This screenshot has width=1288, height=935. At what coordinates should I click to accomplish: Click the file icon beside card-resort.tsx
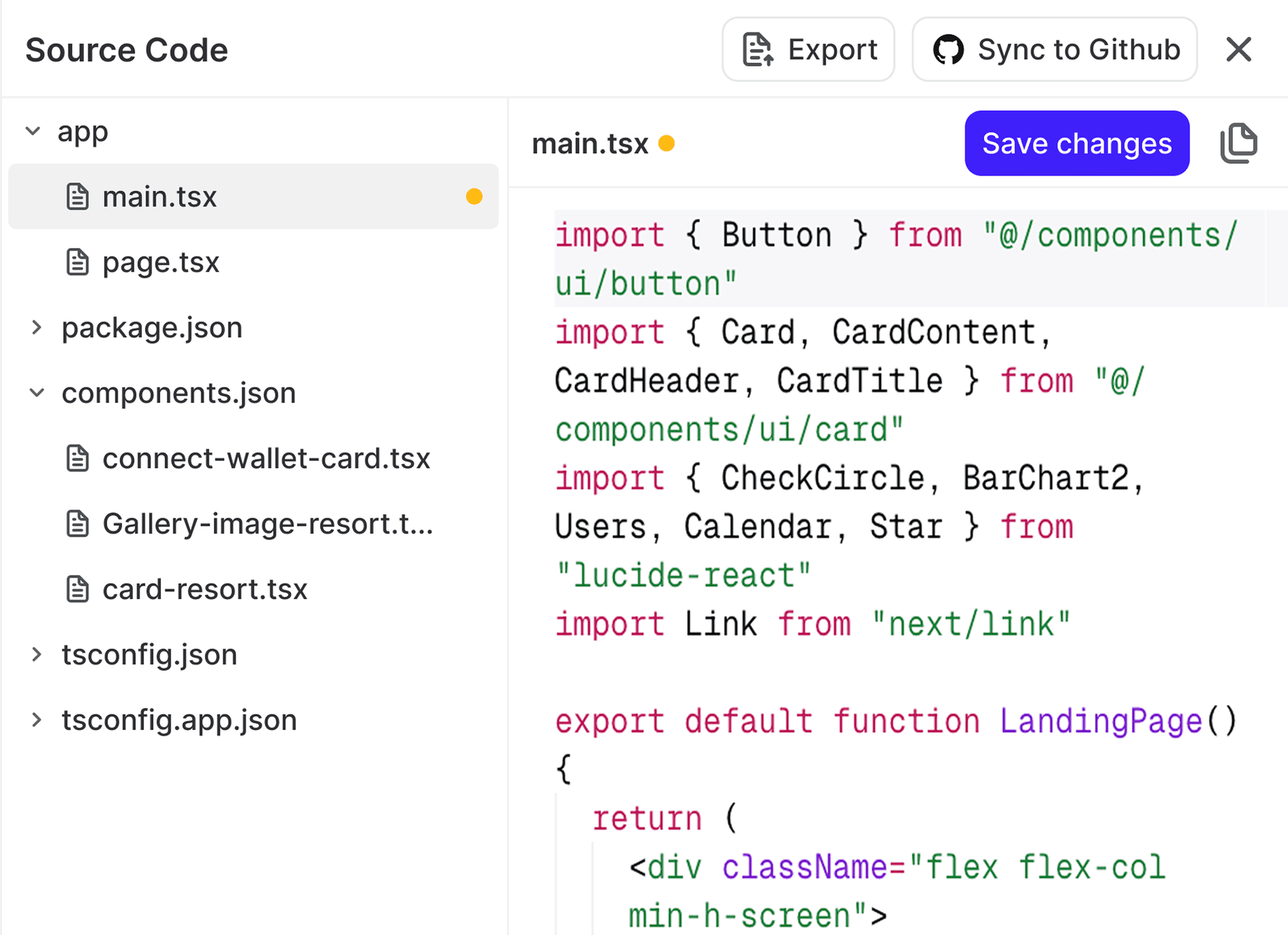[78, 589]
